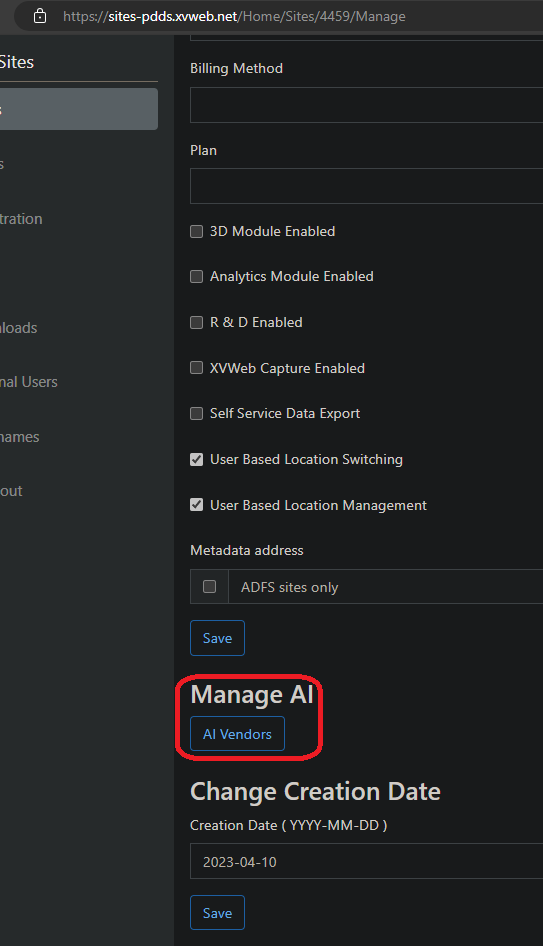
Task: Open the Plan selection field
Action: click(366, 186)
